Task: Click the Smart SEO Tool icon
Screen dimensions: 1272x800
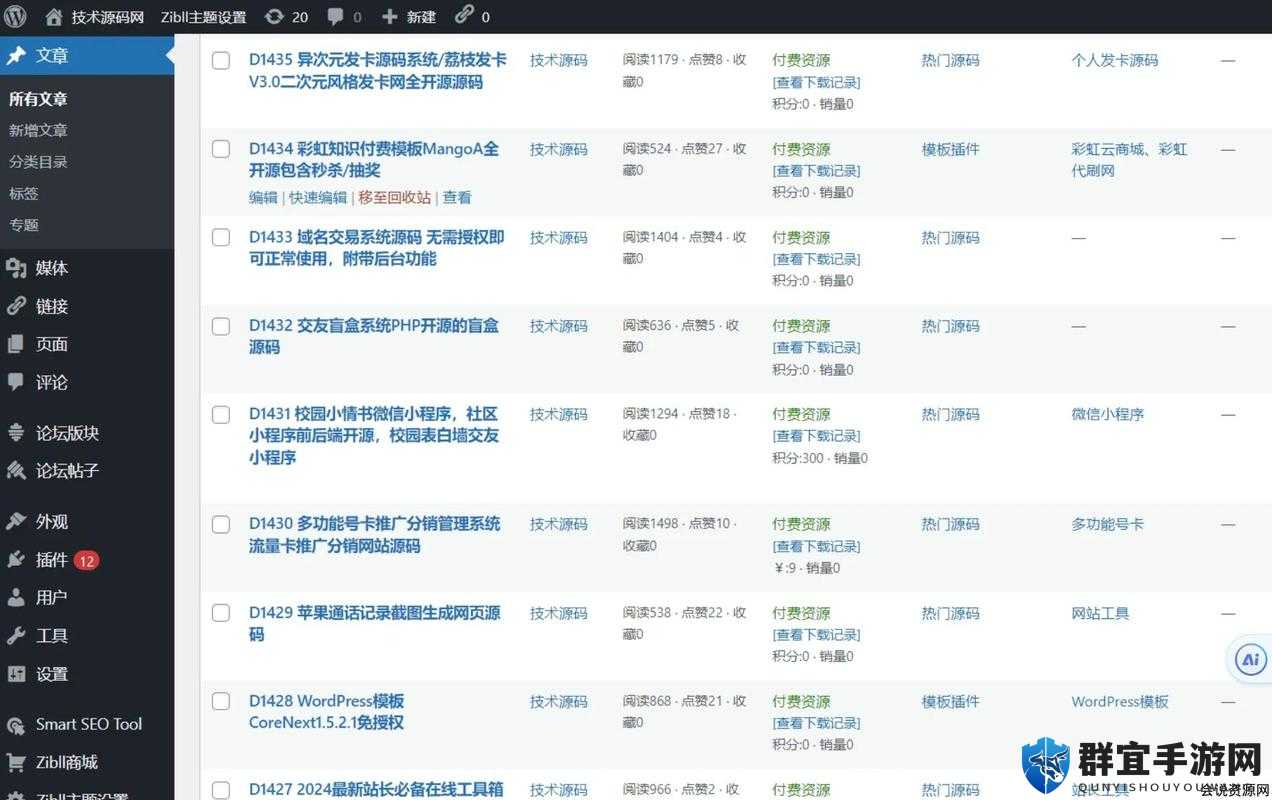Action: click(x=16, y=724)
